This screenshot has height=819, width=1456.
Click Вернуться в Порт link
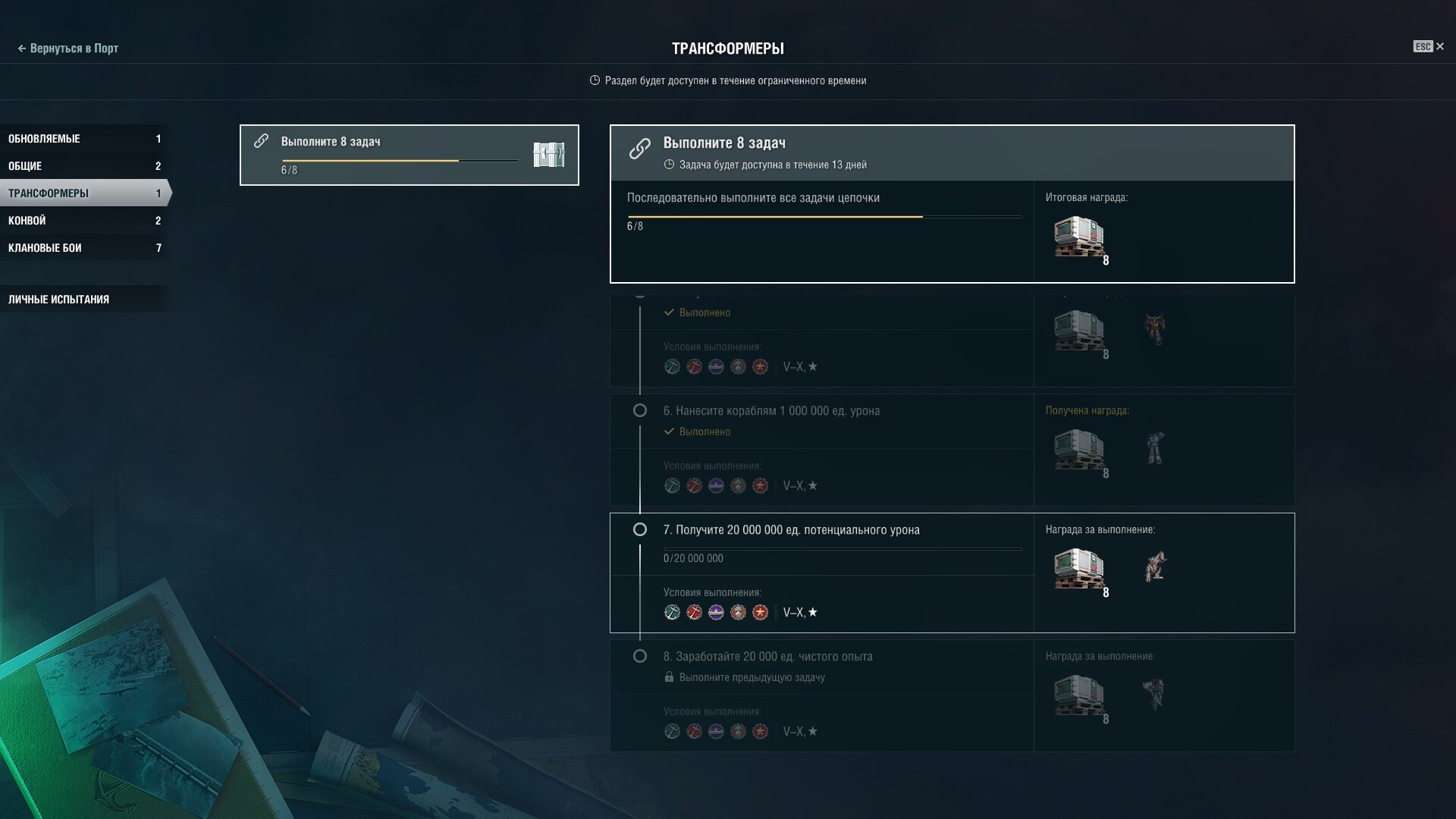pos(67,49)
